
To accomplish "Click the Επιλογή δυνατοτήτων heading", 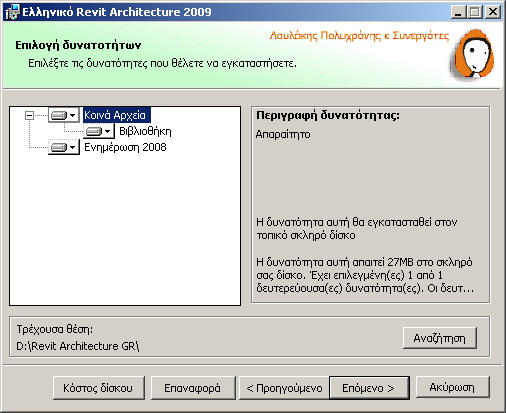I will pos(78,45).
